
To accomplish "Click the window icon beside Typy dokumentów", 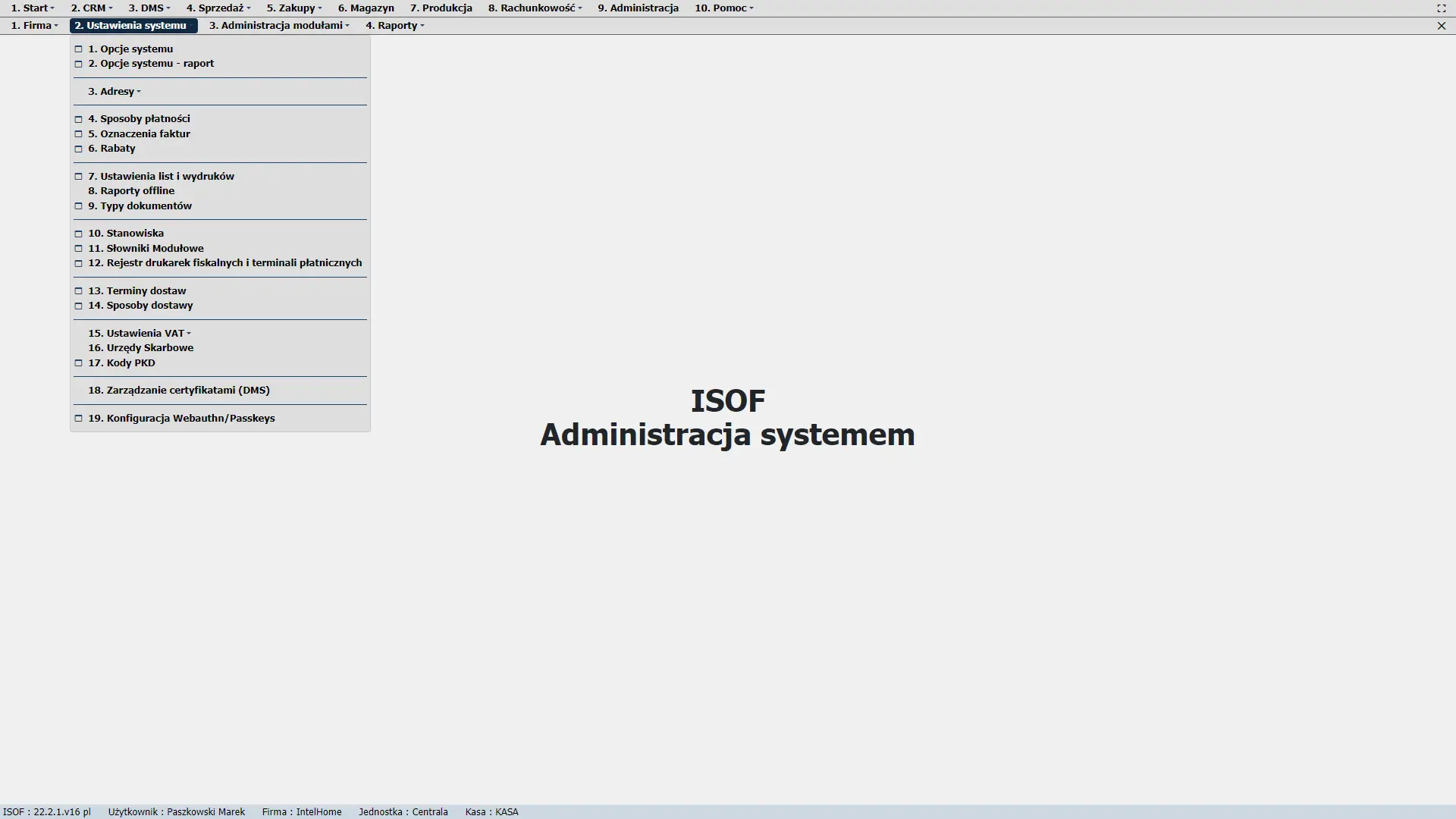I will pyautogui.click(x=78, y=206).
